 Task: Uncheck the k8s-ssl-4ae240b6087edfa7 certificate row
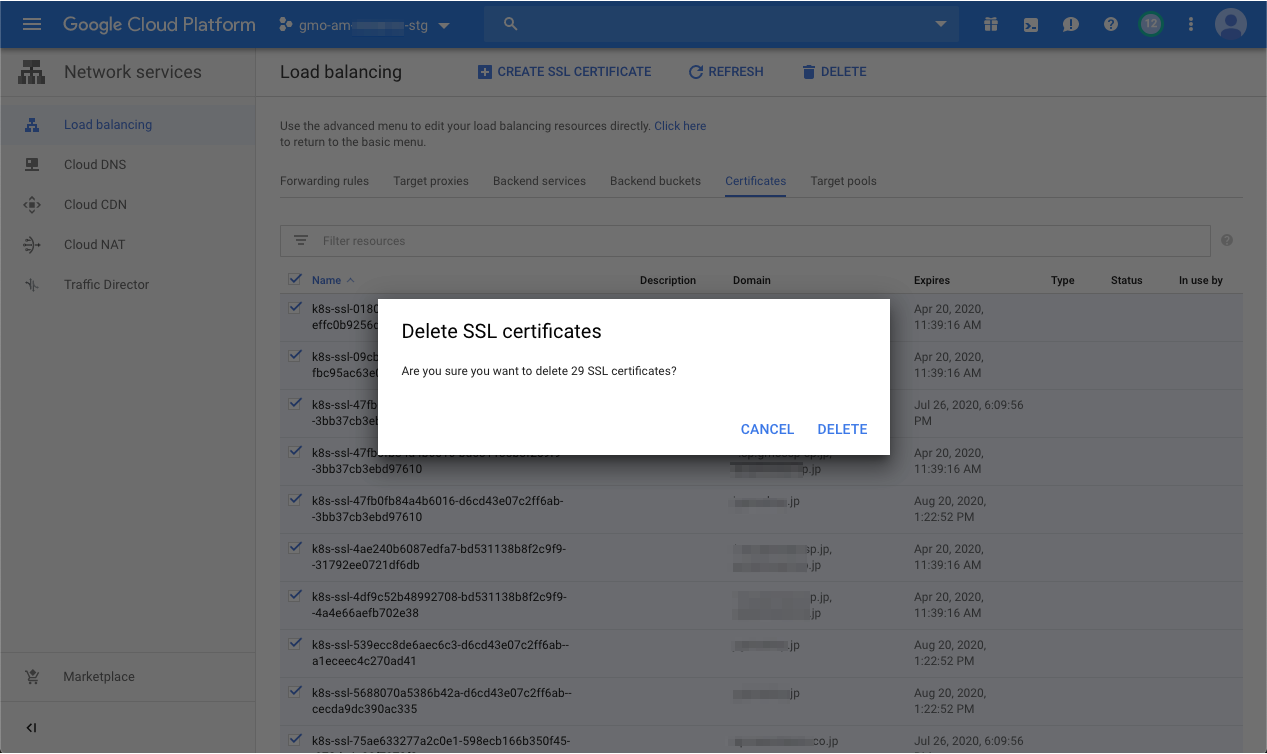295,548
